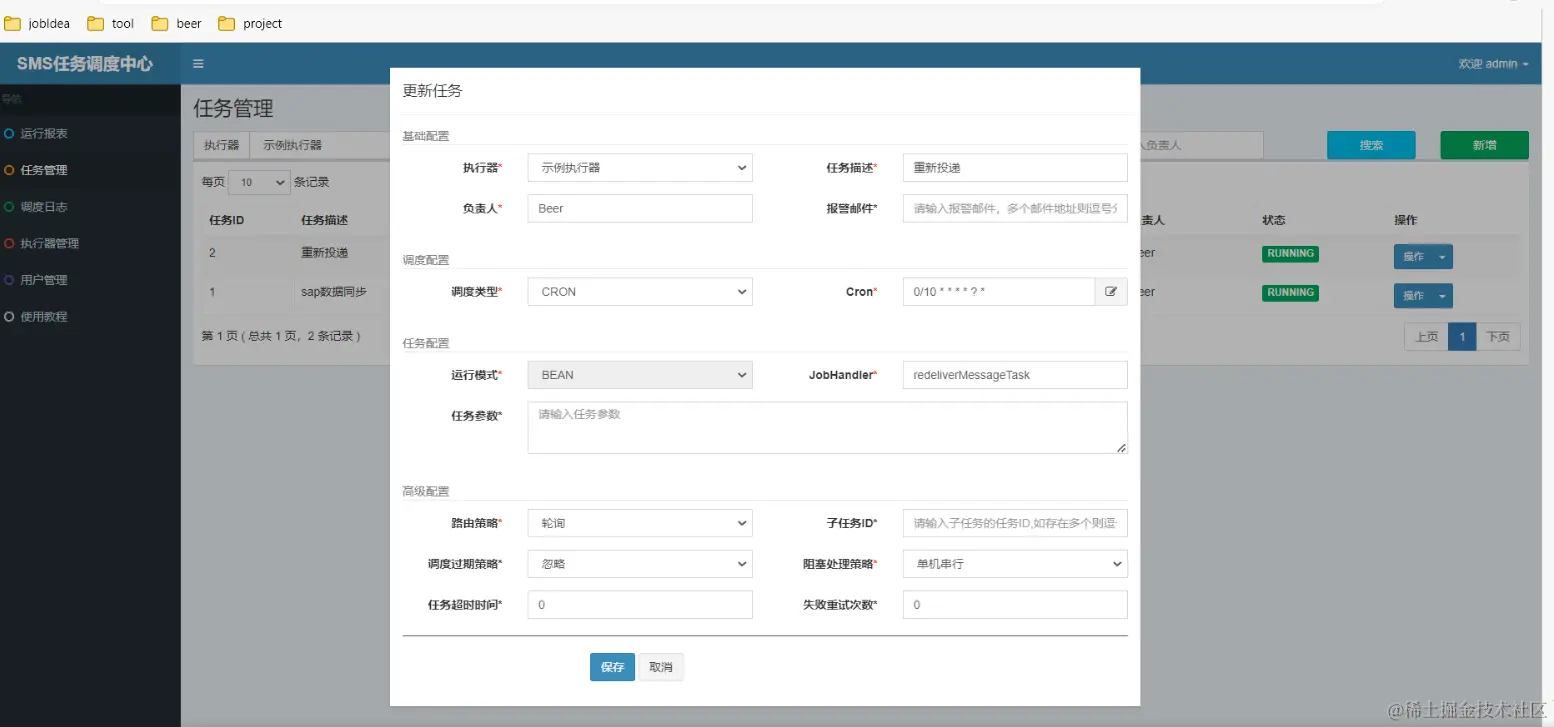Screen dimensions: 1554x727
Task: Focus the 失败重试次数 input field
Action: tap(1015, 605)
